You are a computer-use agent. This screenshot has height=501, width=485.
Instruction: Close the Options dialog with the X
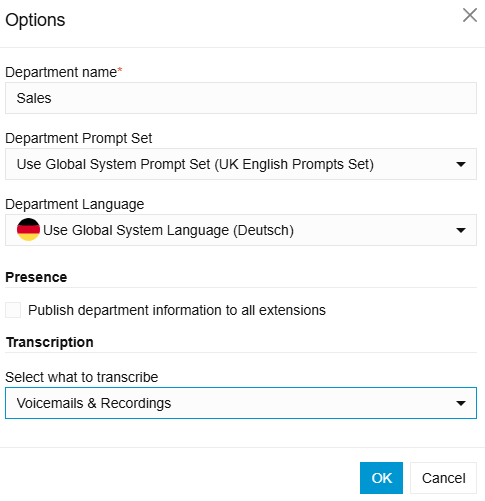[x=470, y=15]
